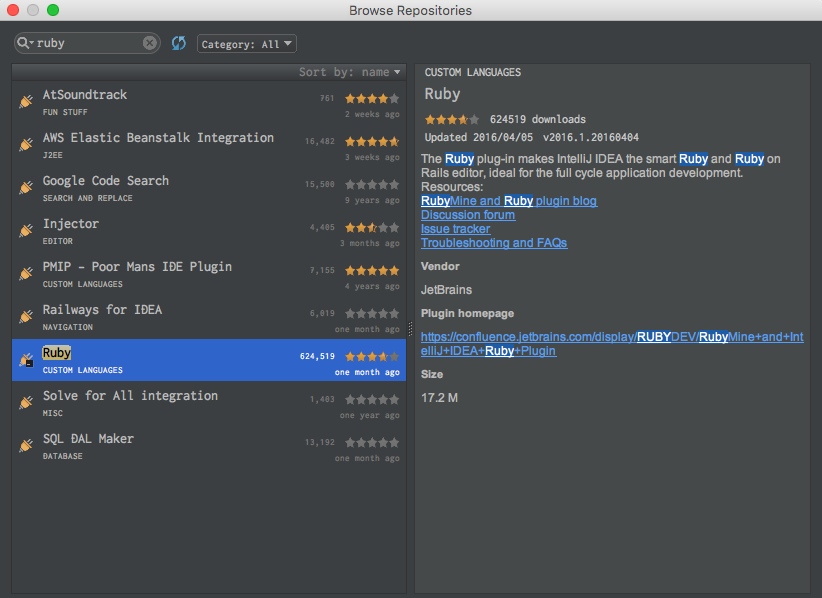The height and width of the screenshot is (598, 822).
Task: Click the MISC category label
Action: 52,413
